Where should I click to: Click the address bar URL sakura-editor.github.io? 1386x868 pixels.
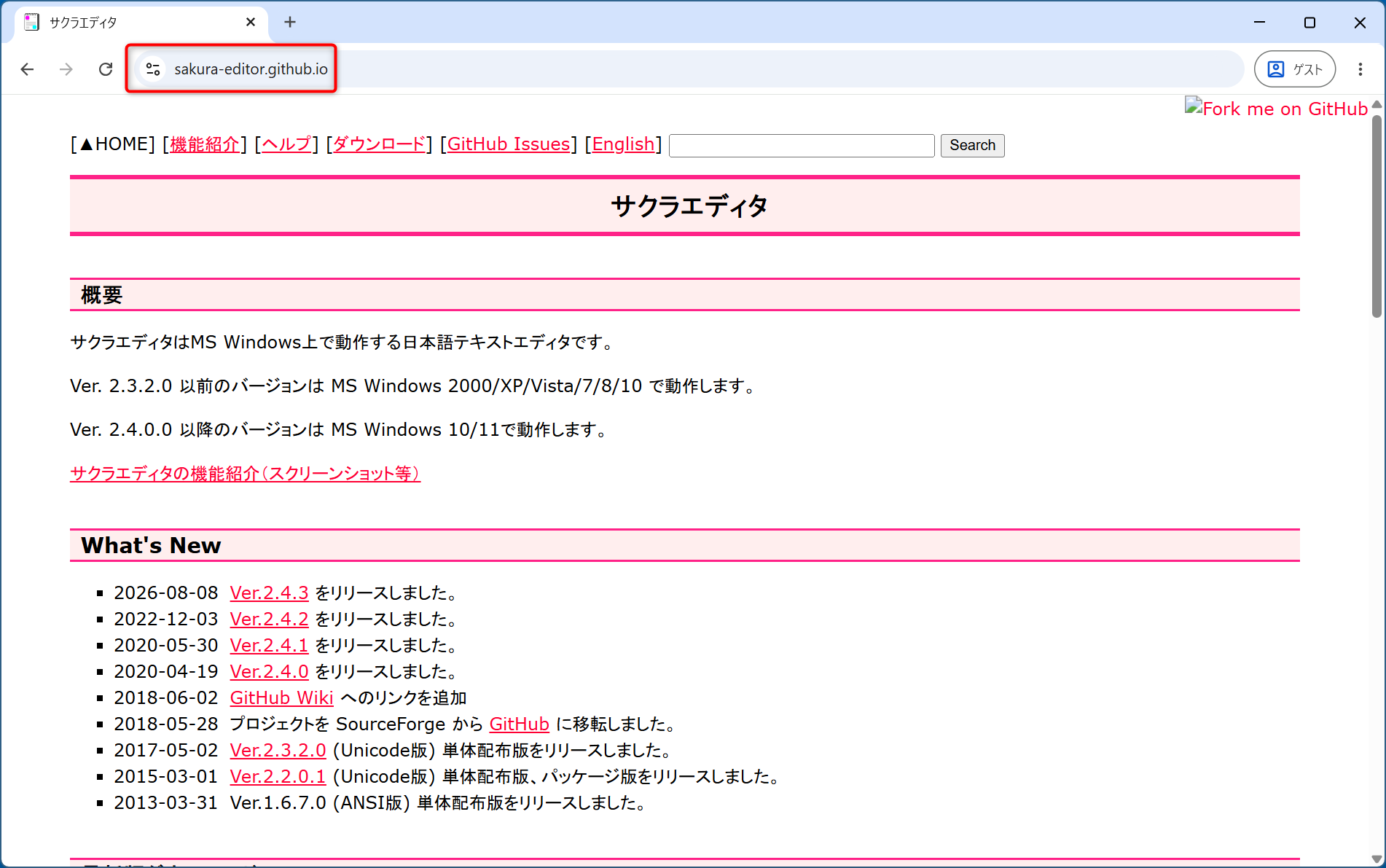[x=251, y=69]
